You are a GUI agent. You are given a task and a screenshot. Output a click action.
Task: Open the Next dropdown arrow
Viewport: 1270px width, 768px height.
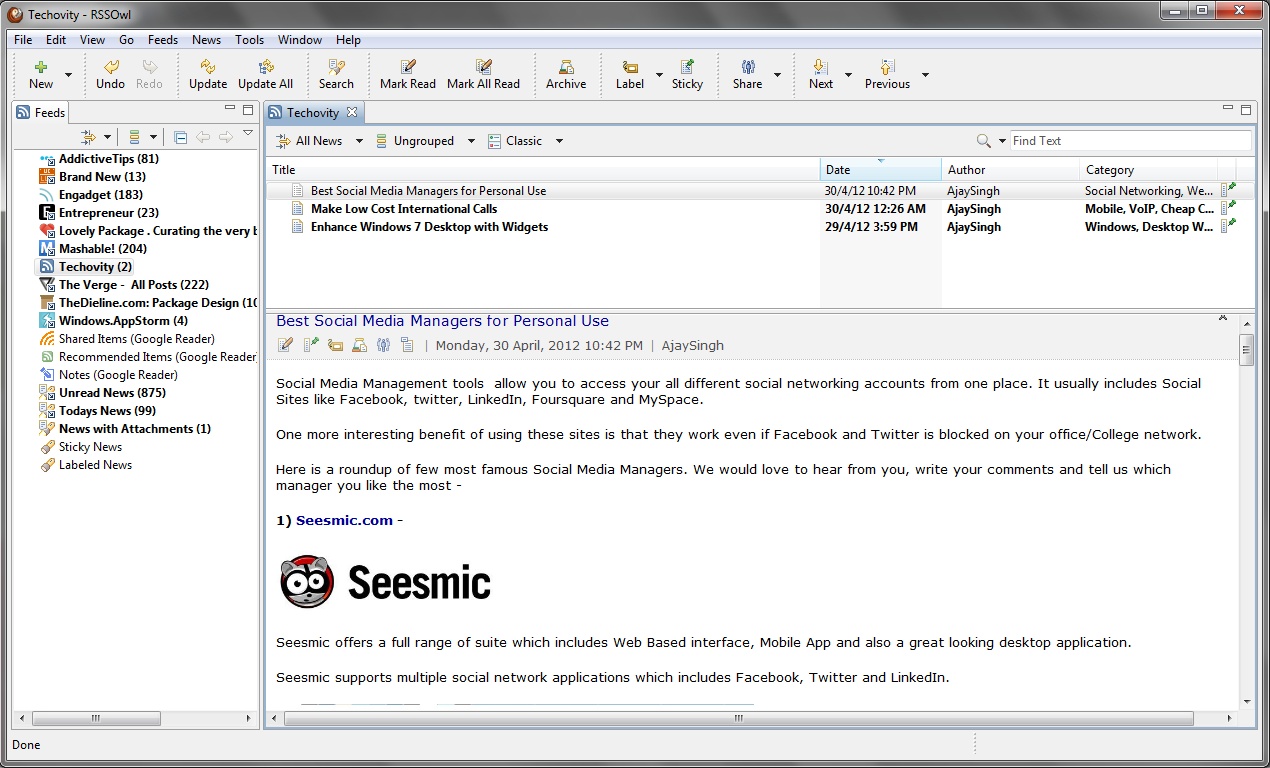(x=848, y=75)
